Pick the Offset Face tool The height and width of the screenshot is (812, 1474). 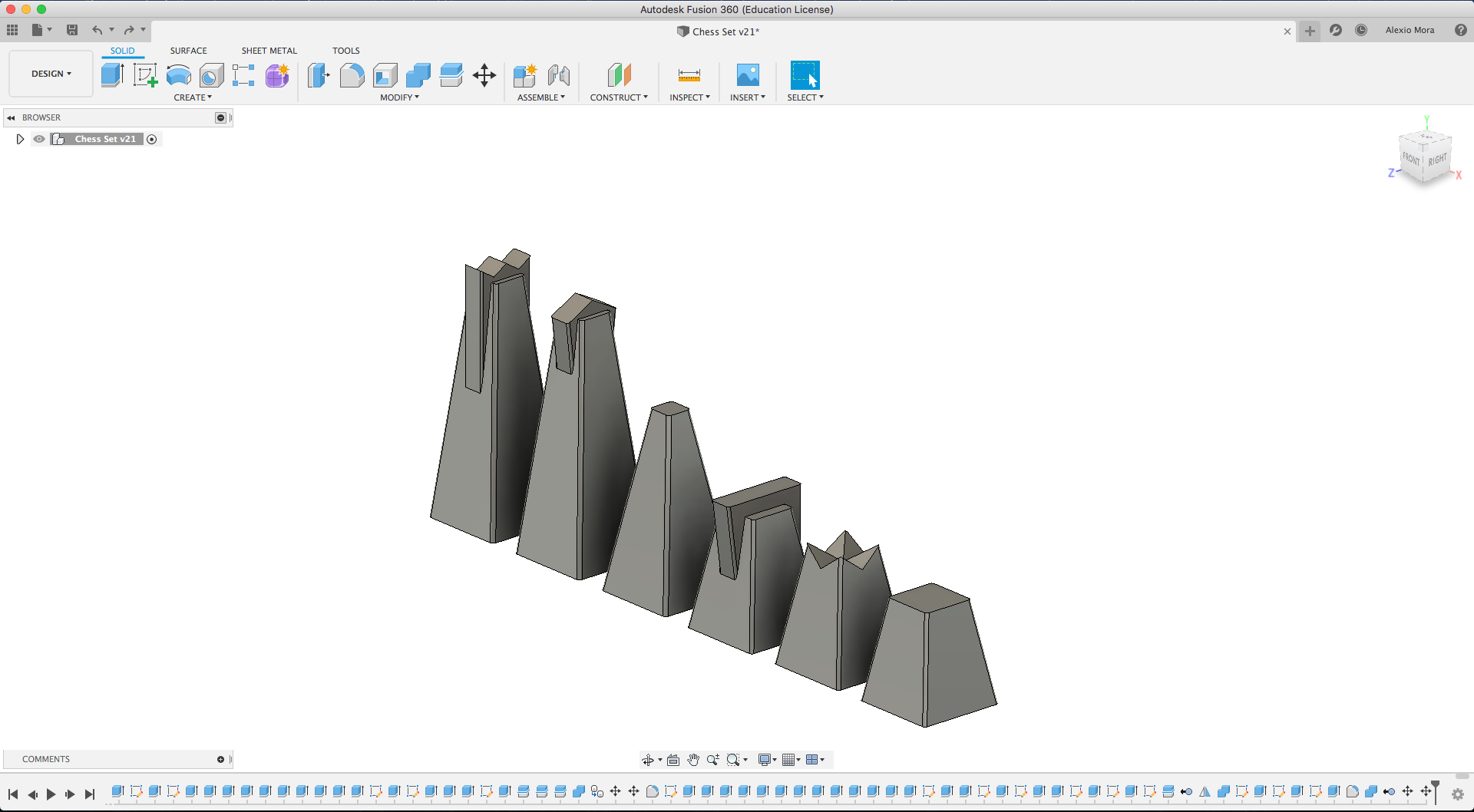[451, 74]
